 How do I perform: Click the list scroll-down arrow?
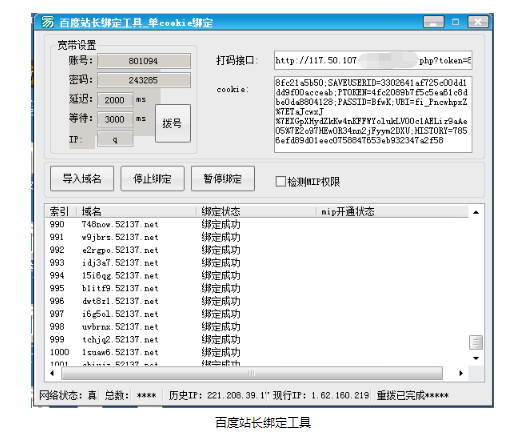tap(476, 358)
